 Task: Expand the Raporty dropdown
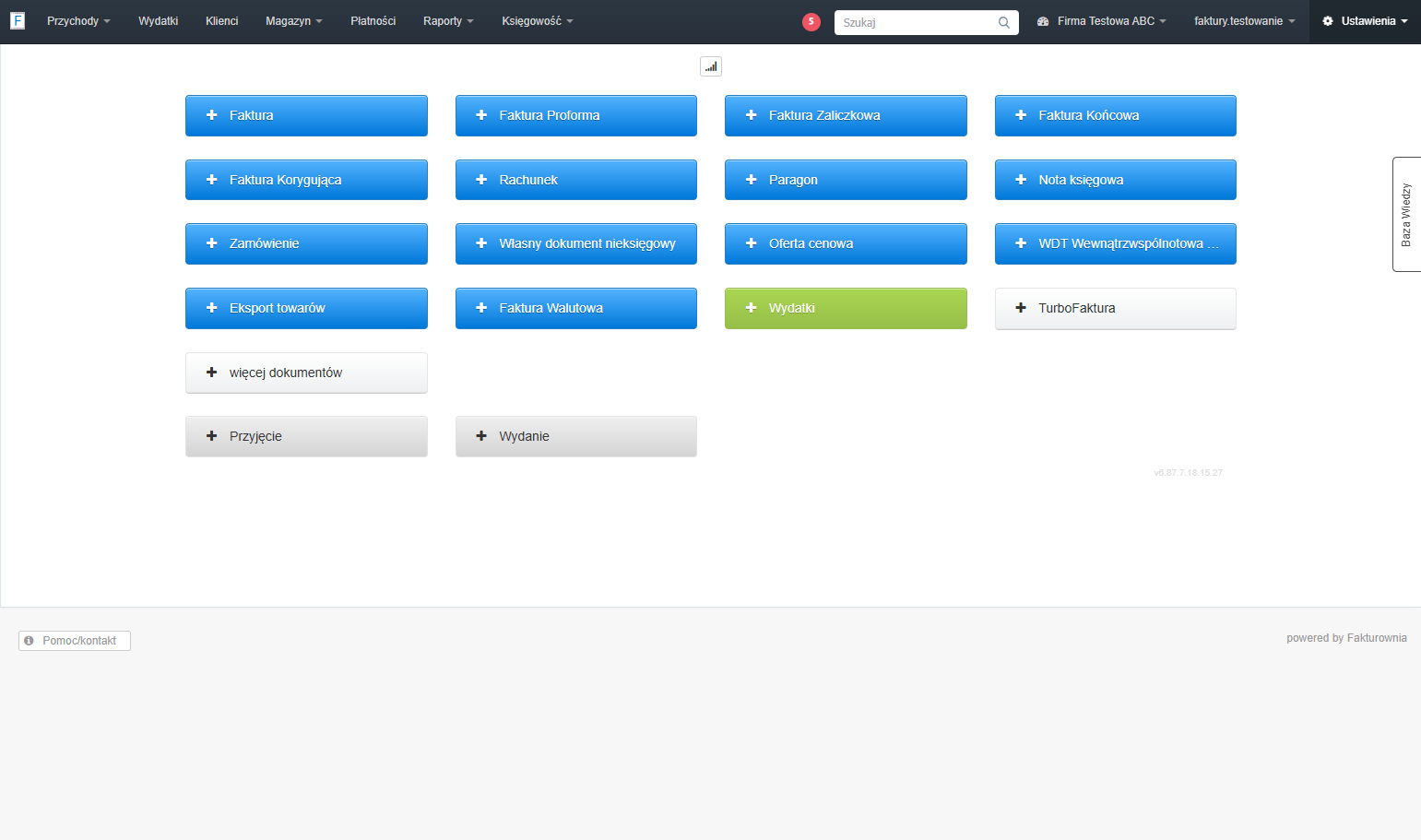pos(448,21)
